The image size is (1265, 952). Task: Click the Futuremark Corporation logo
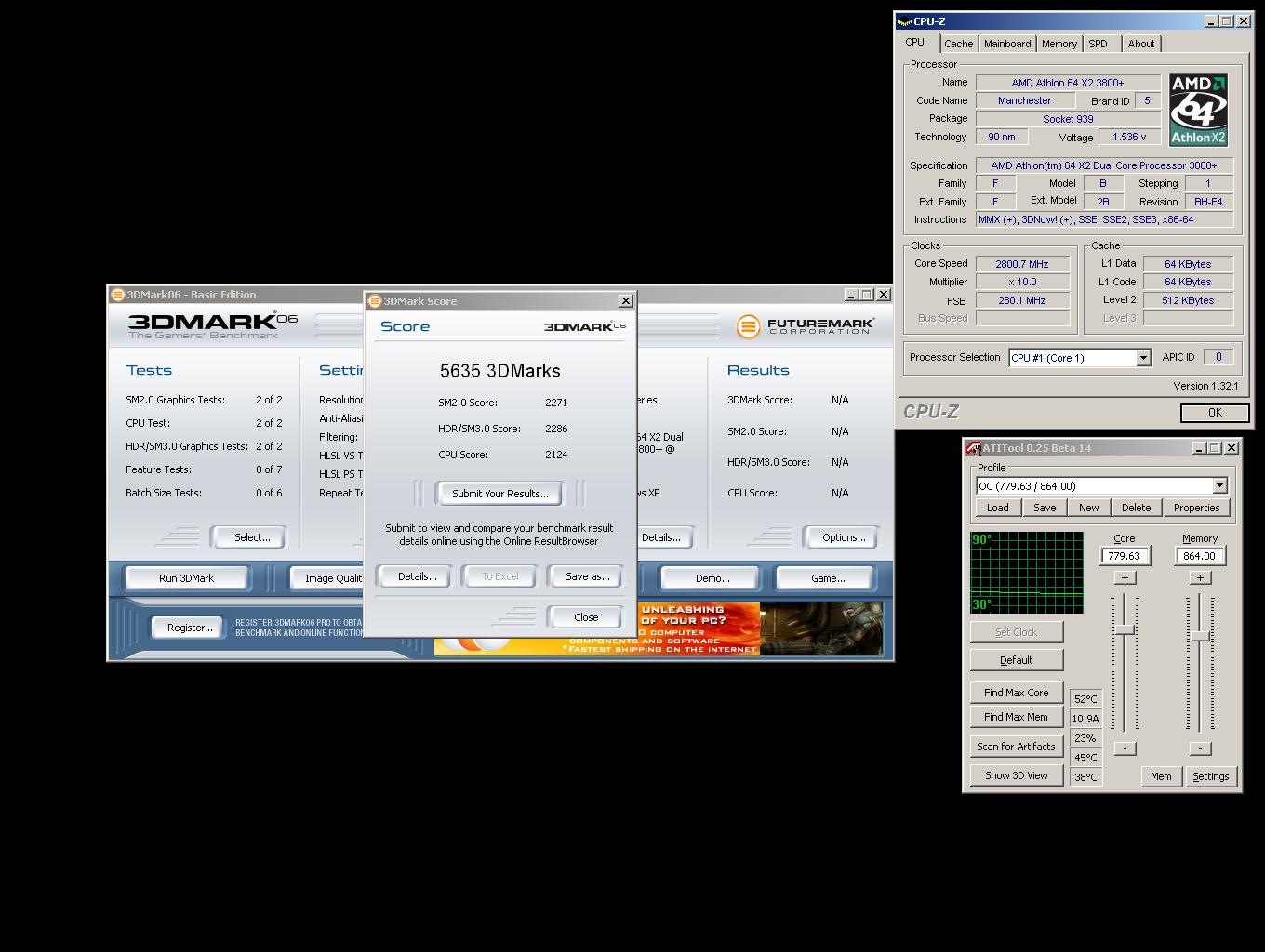click(805, 326)
